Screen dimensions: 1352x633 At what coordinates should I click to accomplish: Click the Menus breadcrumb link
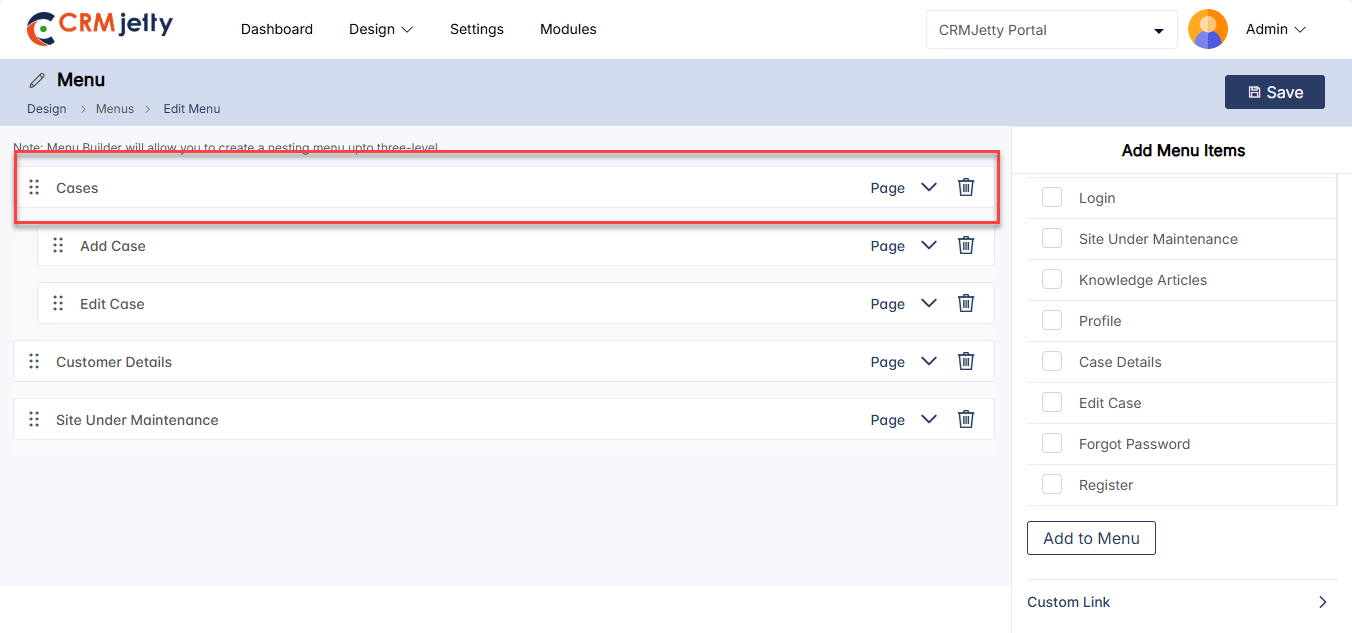click(x=115, y=109)
